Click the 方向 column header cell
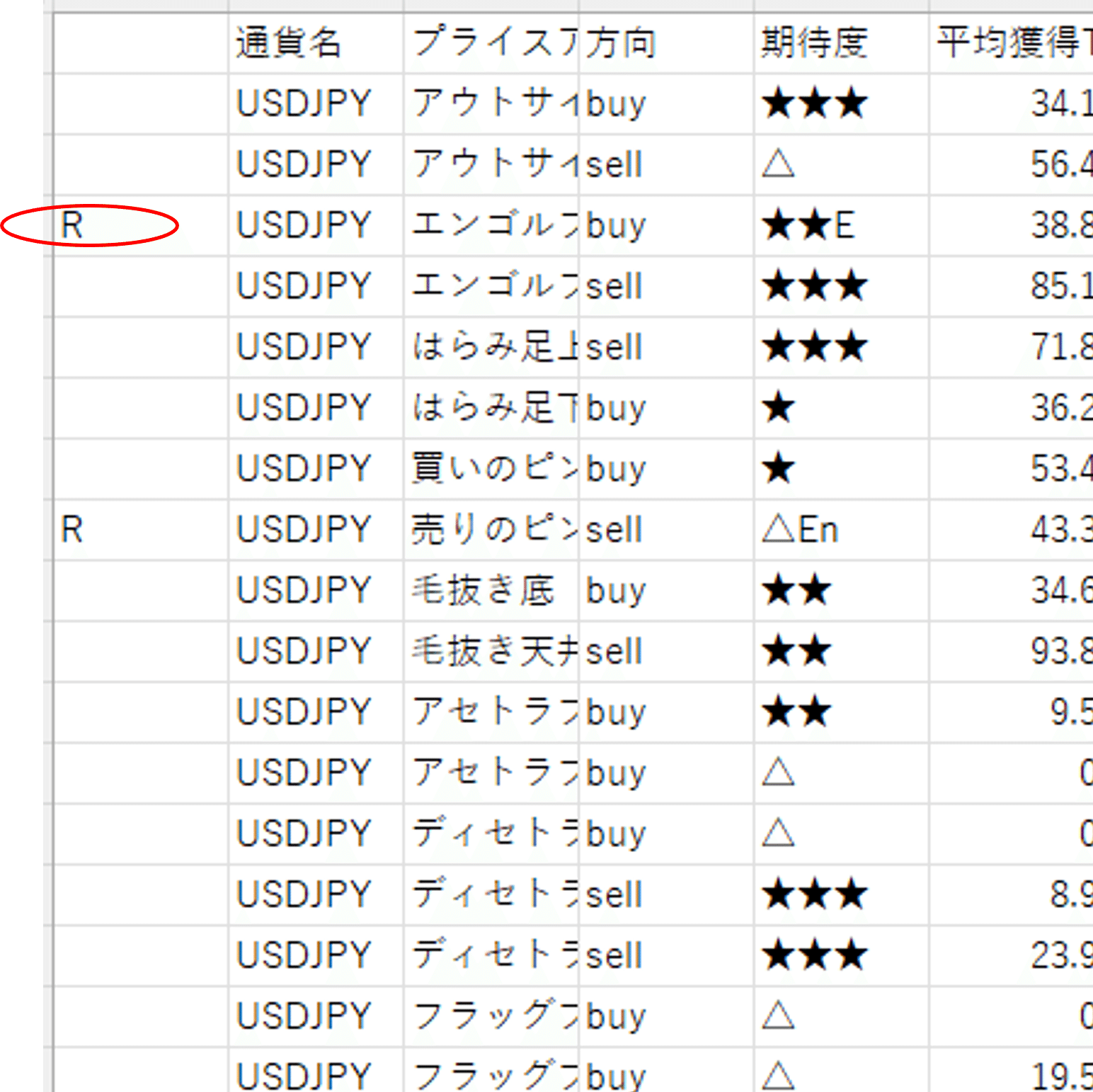Image resolution: width=1093 pixels, height=1092 pixels. tap(665, 43)
